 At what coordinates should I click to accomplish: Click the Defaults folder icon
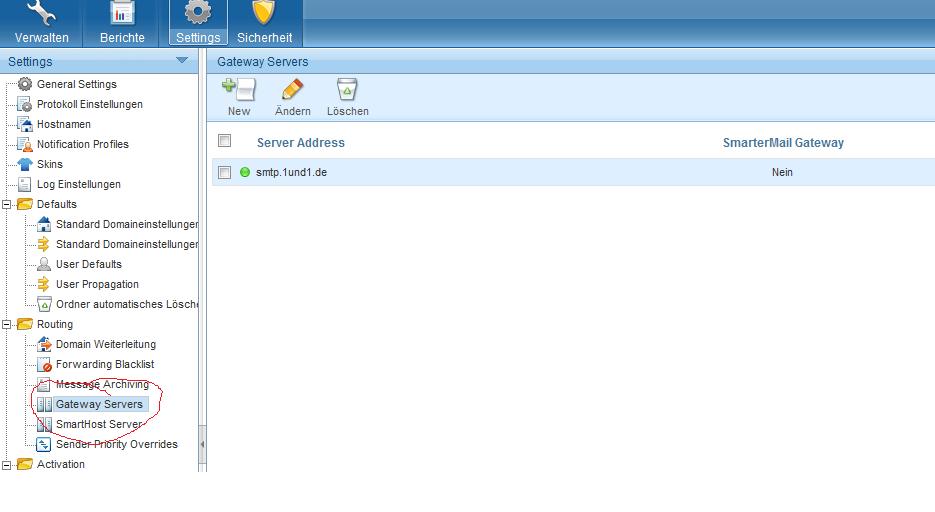(x=24, y=204)
